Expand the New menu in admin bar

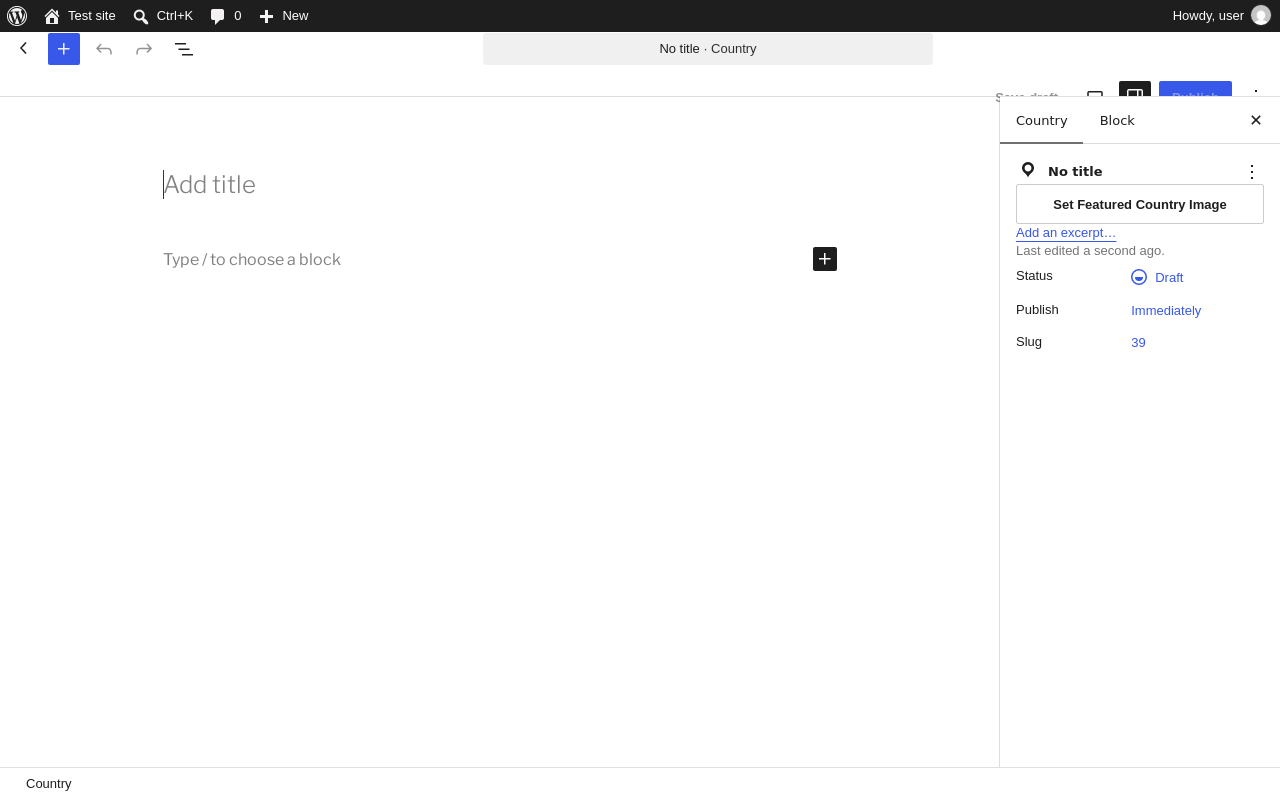284,16
